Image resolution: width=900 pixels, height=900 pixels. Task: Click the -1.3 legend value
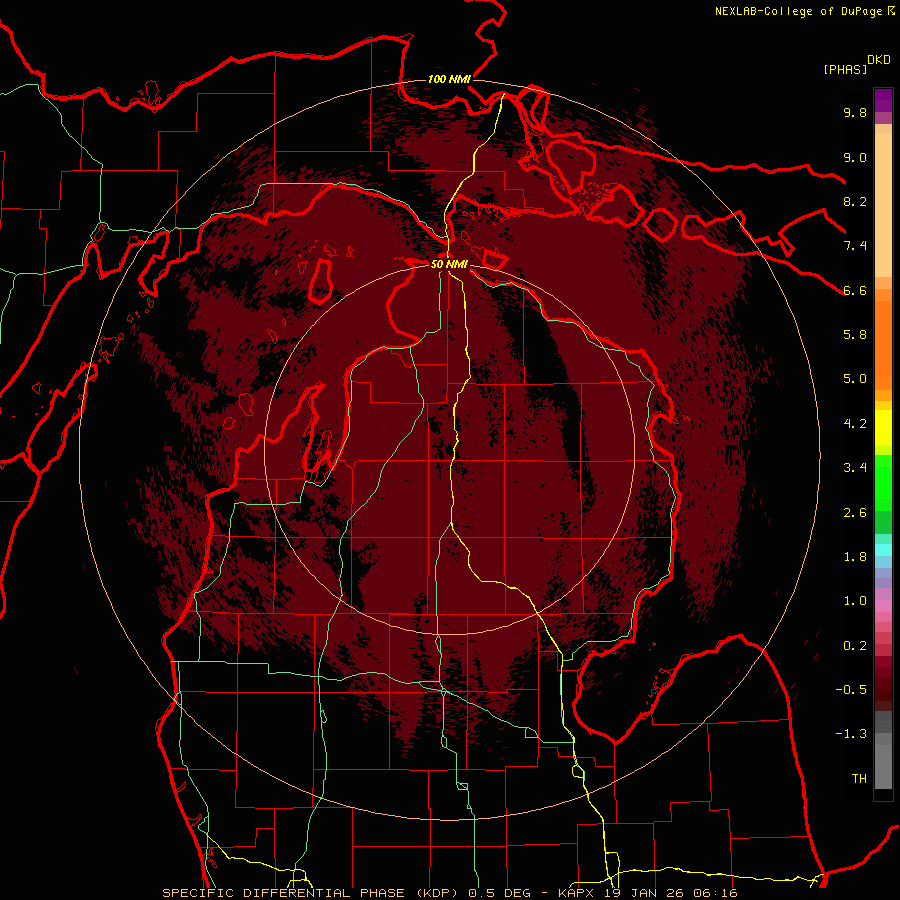(851, 734)
